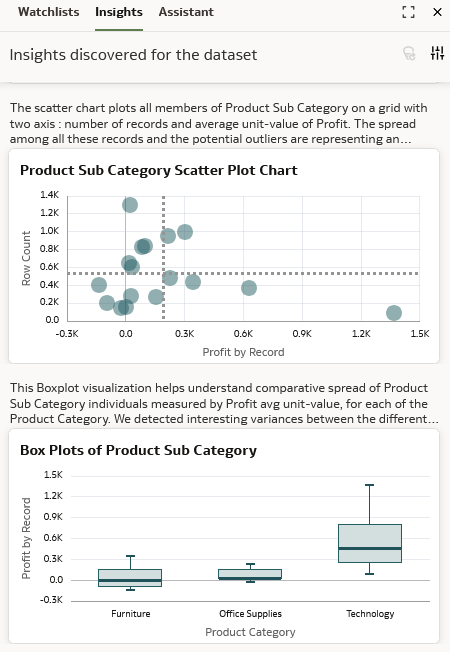Screen dimensions: 450x652
Task: Open insight settings sliders icon
Action: coord(437,53)
